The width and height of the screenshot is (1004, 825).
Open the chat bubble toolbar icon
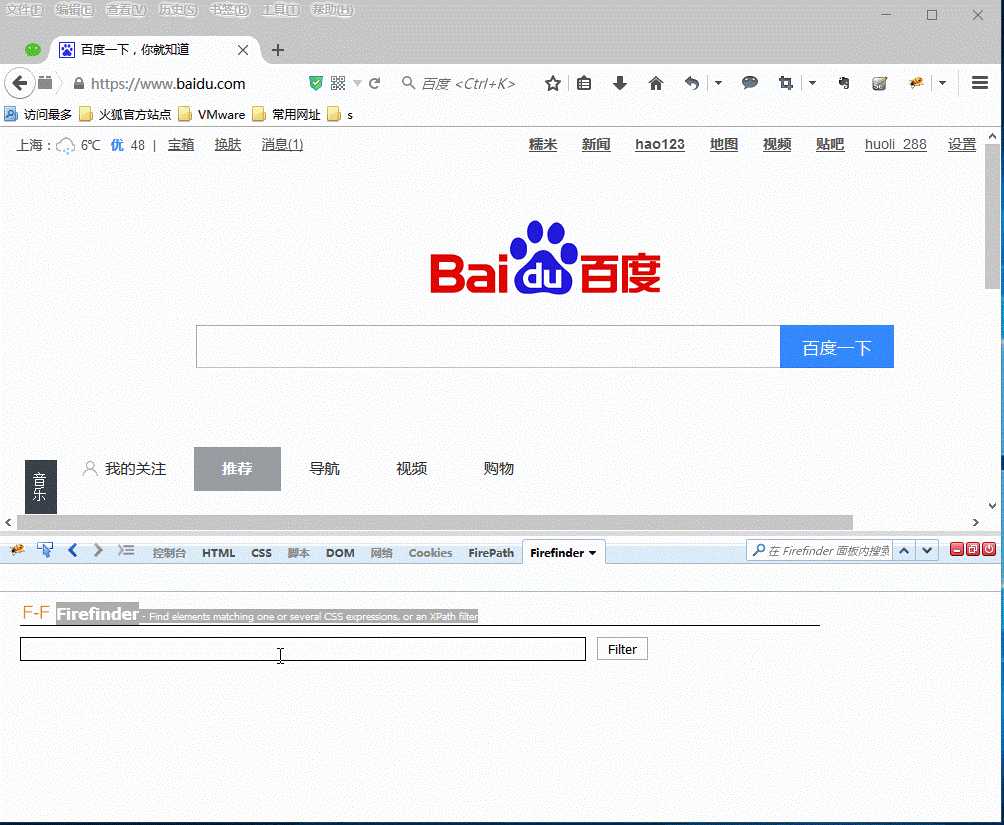[750, 83]
